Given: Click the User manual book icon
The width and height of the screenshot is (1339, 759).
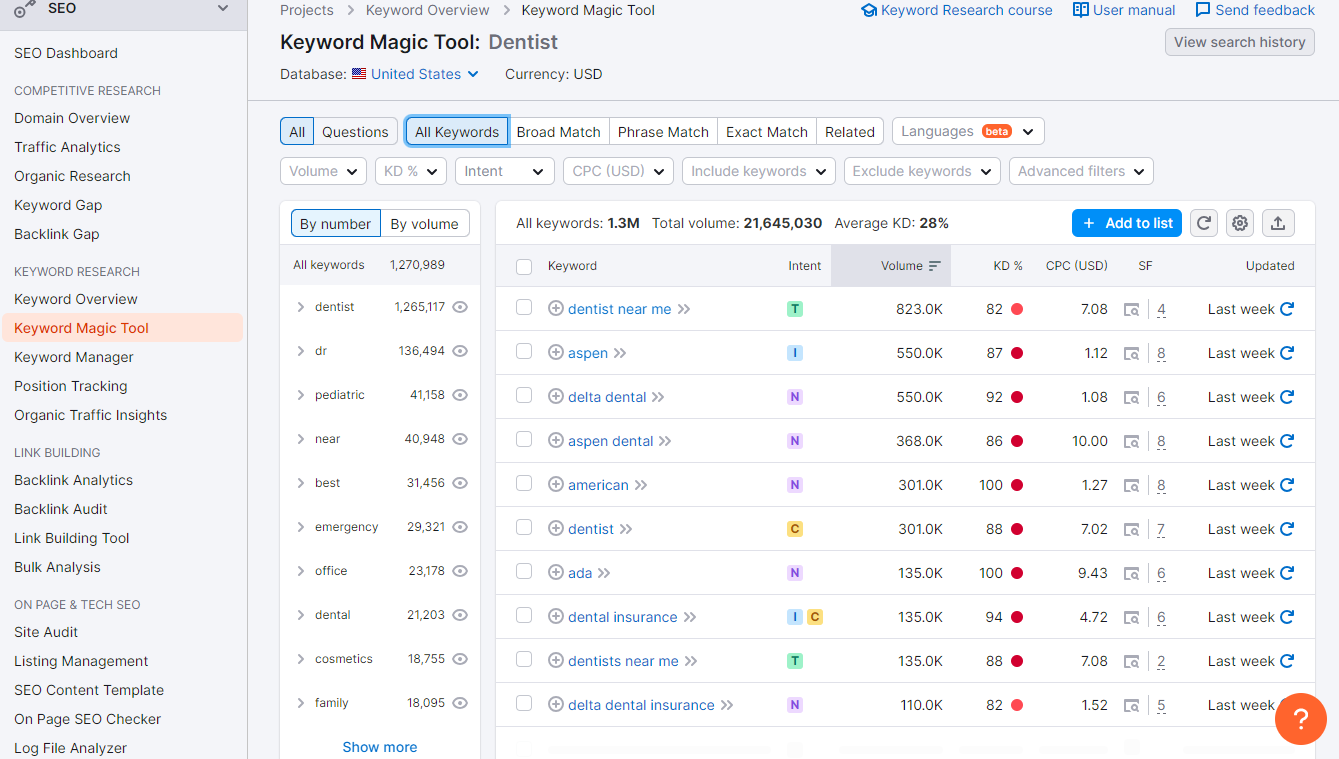Looking at the screenshot, I should point(1081,10).
